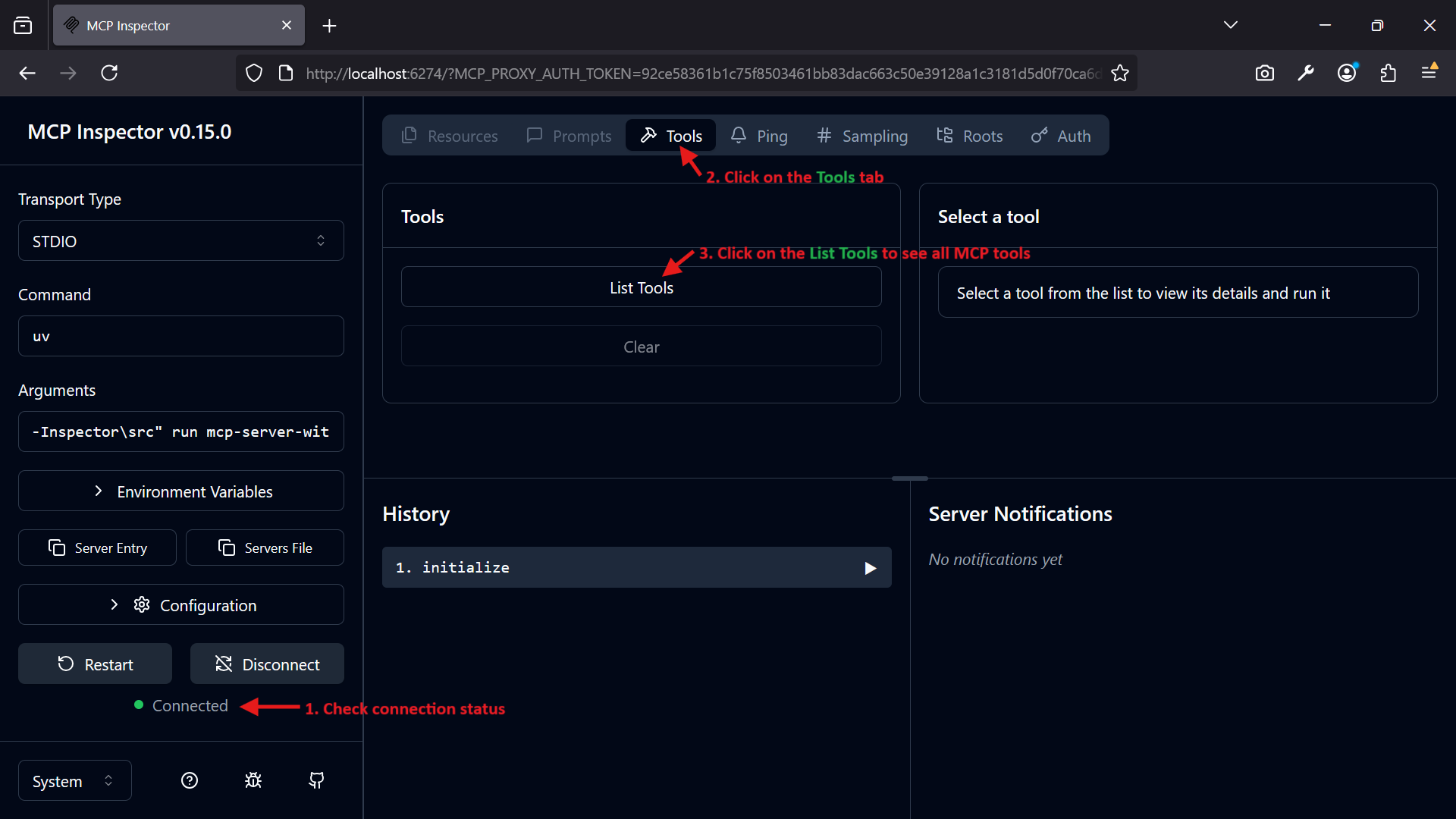The height and width of the screenshot is (819, 1456).
Task: Click the Server Notifications heading
Action: click(1020, 513)
